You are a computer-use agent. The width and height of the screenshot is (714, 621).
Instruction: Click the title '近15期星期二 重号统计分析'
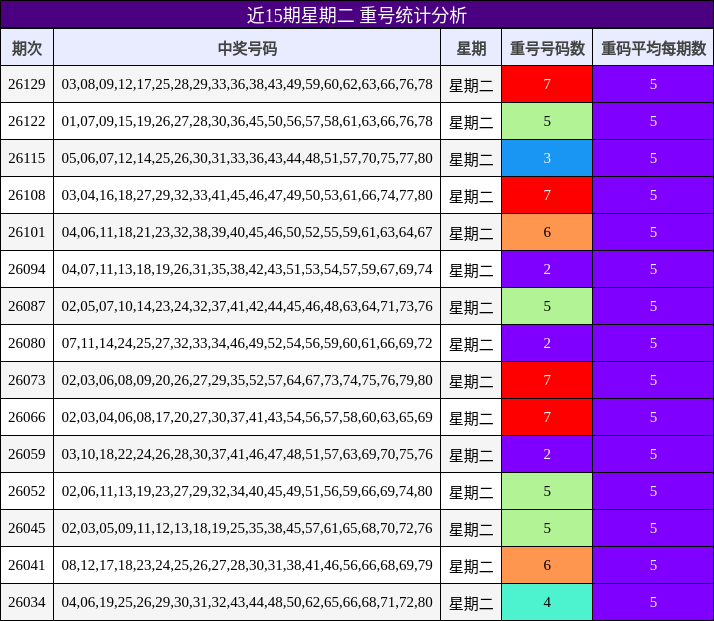pyautogui.click(x=357, y=15)
